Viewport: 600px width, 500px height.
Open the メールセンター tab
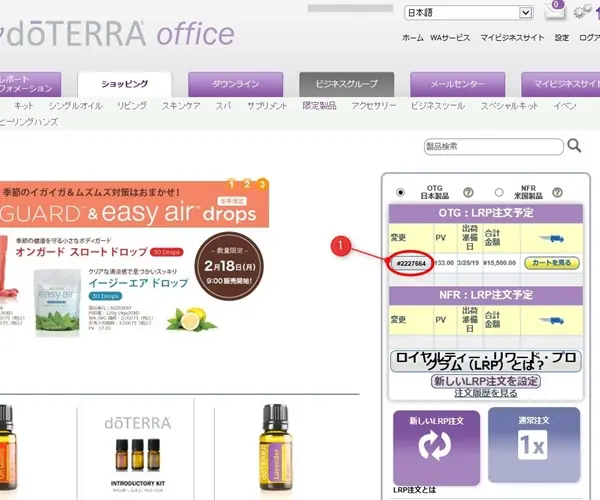[458, 84]
